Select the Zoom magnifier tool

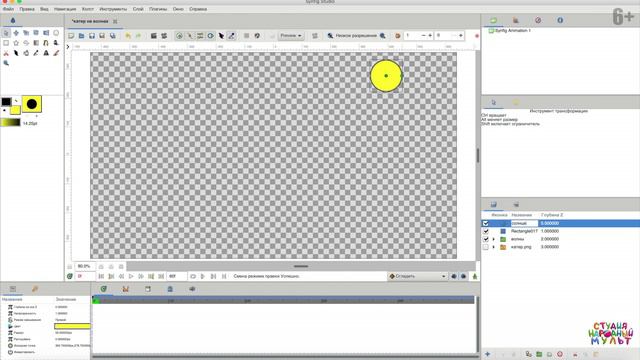point(6,63)
